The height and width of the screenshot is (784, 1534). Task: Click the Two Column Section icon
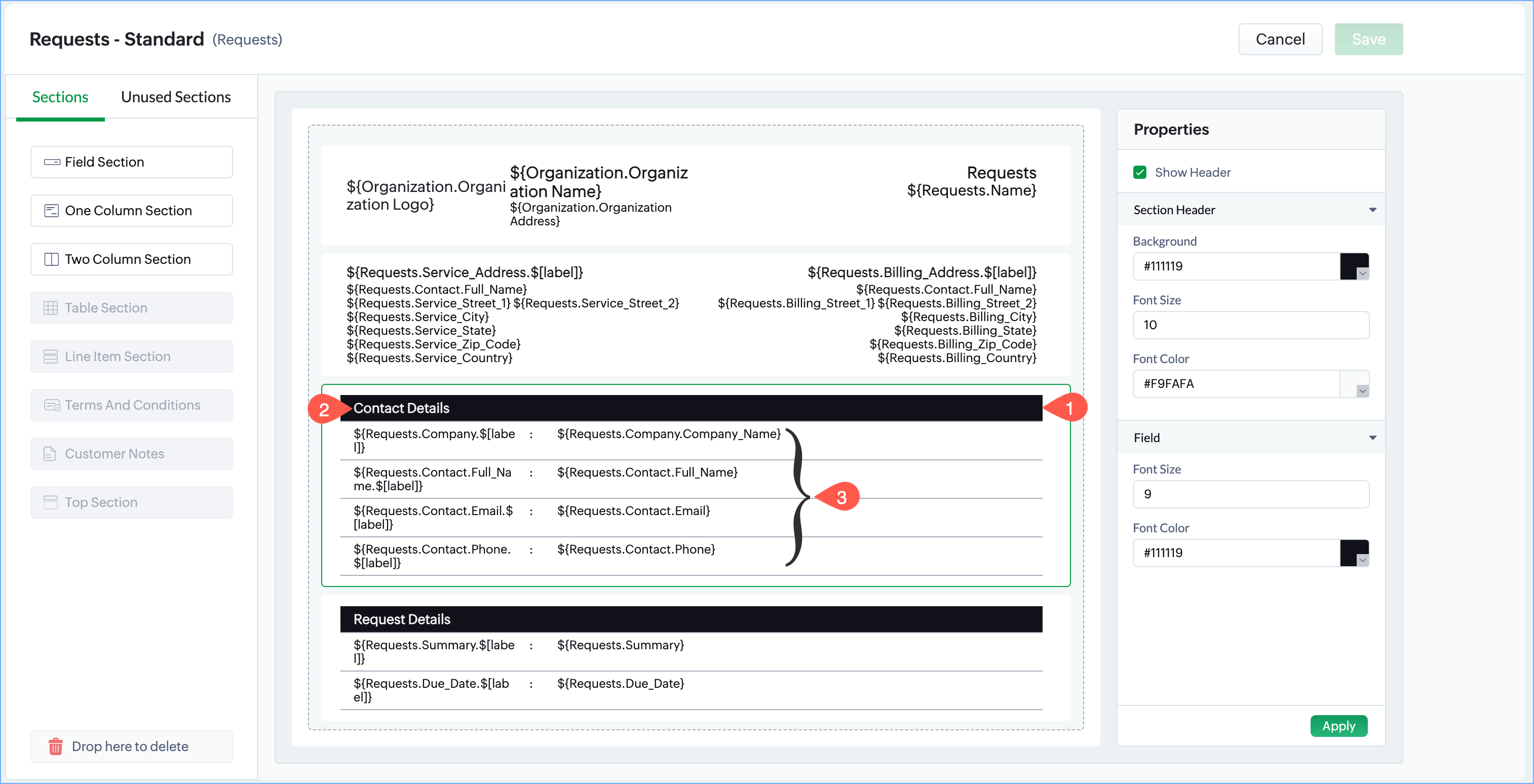pos(52,259)
